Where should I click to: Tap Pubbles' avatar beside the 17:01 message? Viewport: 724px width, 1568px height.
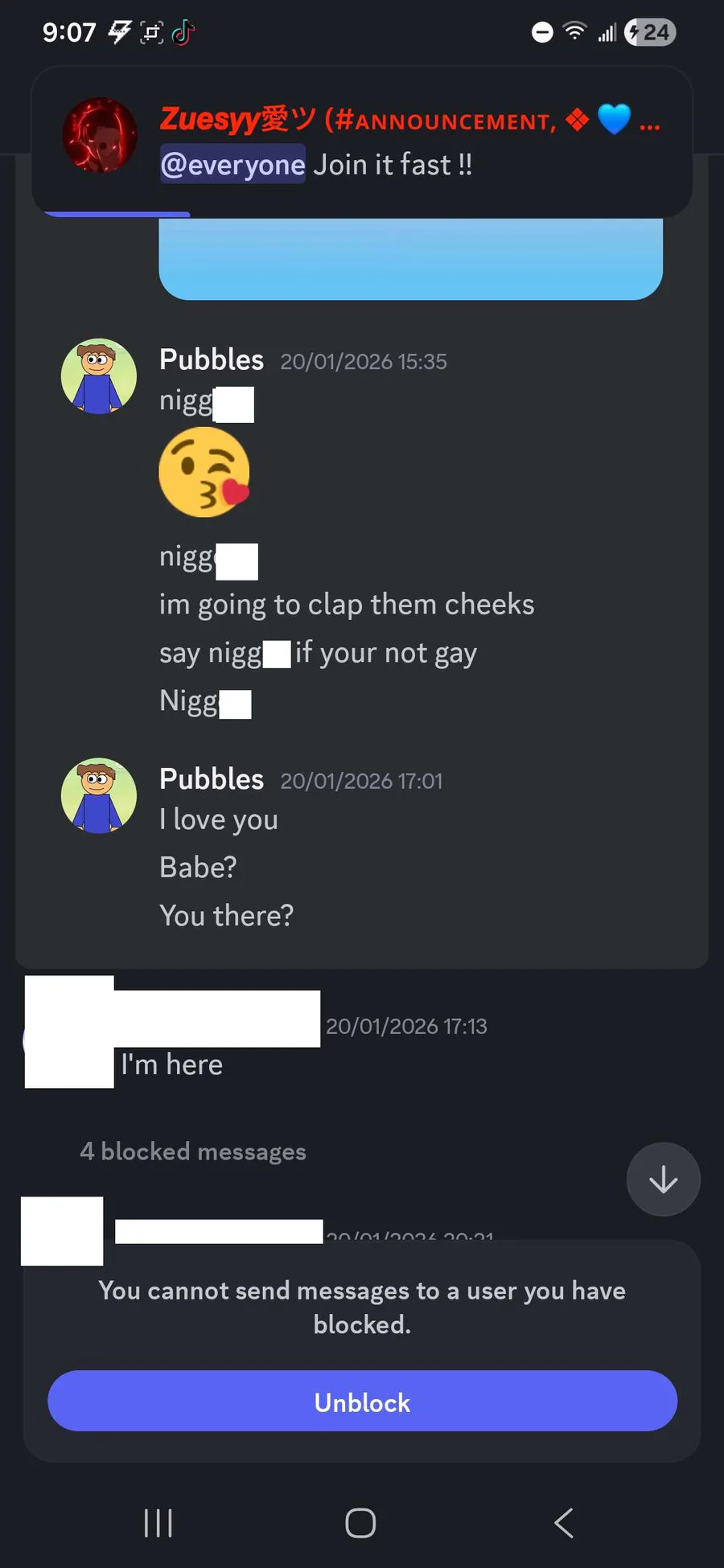[x=99, y=796]
